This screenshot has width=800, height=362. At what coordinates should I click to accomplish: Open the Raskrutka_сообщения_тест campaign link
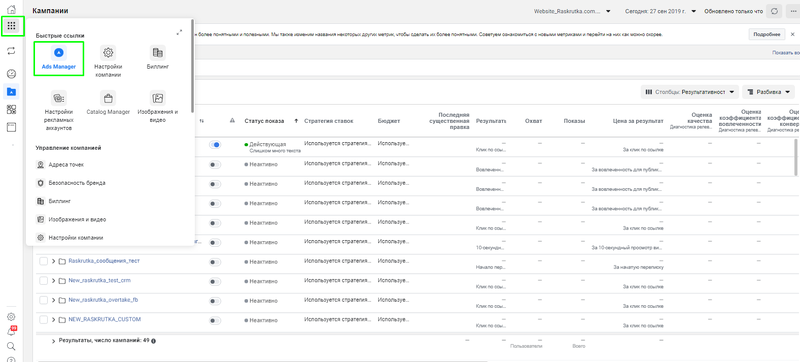pos(104,261)
